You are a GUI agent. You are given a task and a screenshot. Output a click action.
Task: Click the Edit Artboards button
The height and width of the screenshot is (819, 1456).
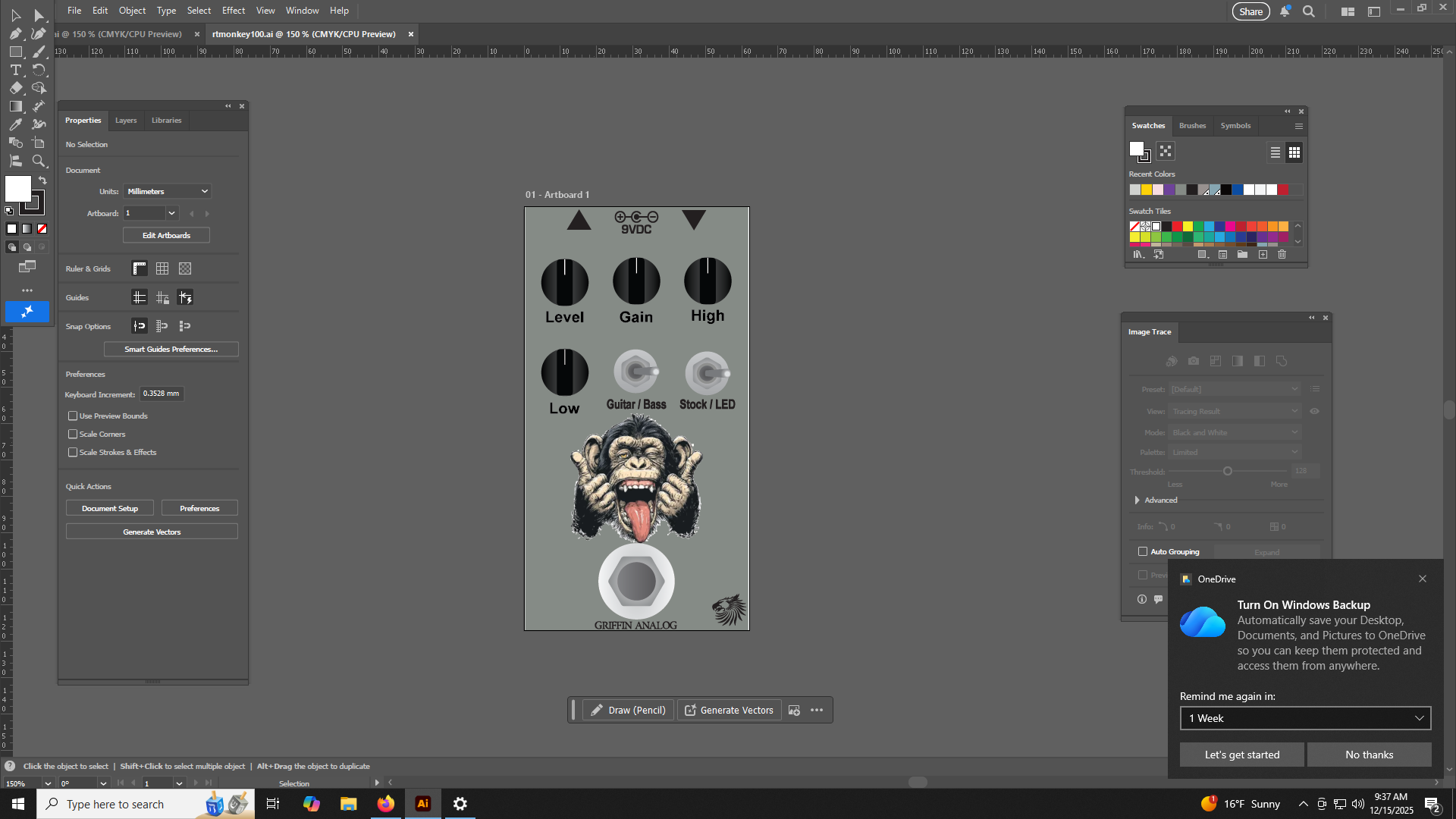166,235
